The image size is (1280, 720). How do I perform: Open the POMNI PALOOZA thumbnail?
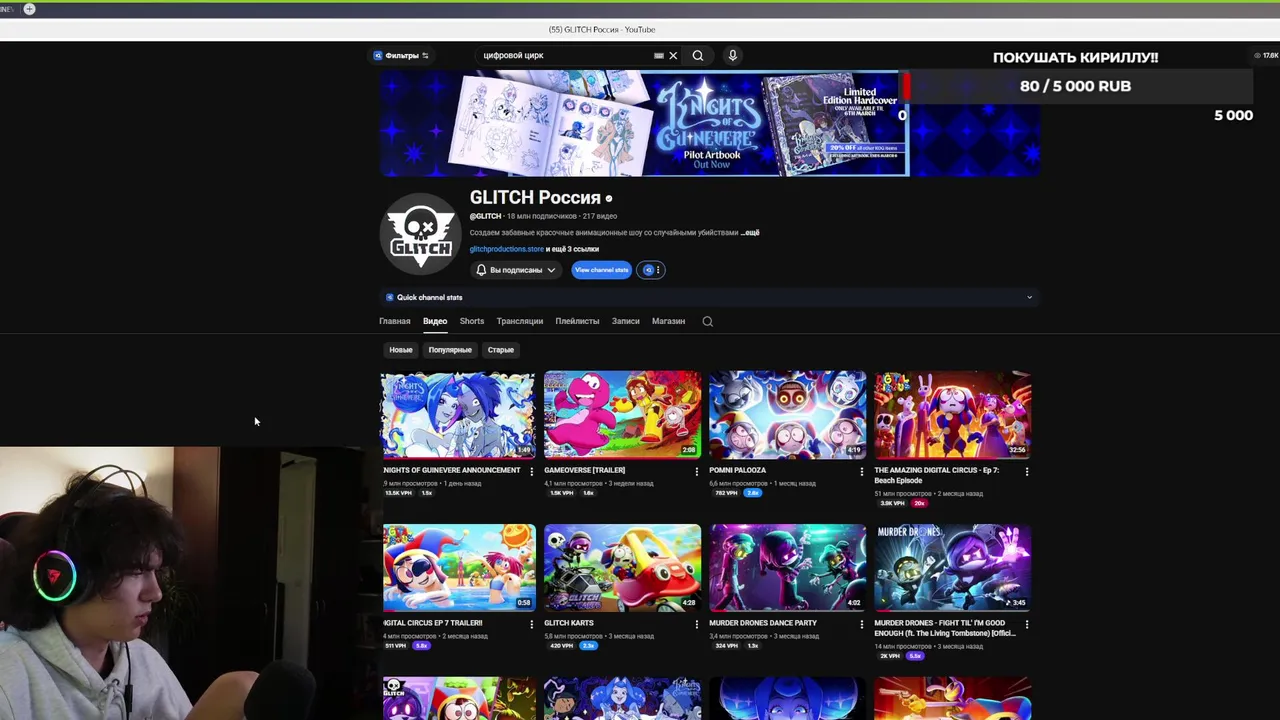click(x=788, y=415)
